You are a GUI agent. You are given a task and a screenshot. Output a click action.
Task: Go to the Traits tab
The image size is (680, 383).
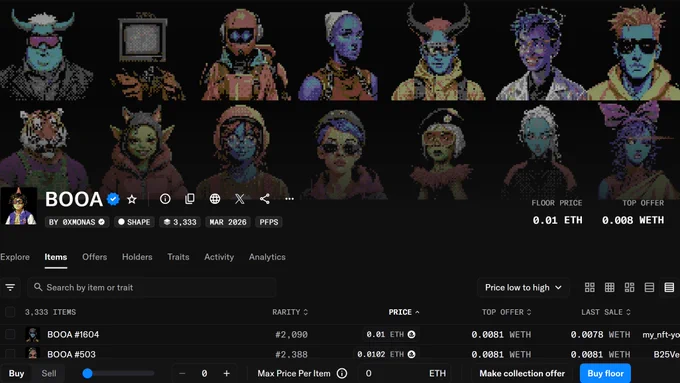coord(178,257)
